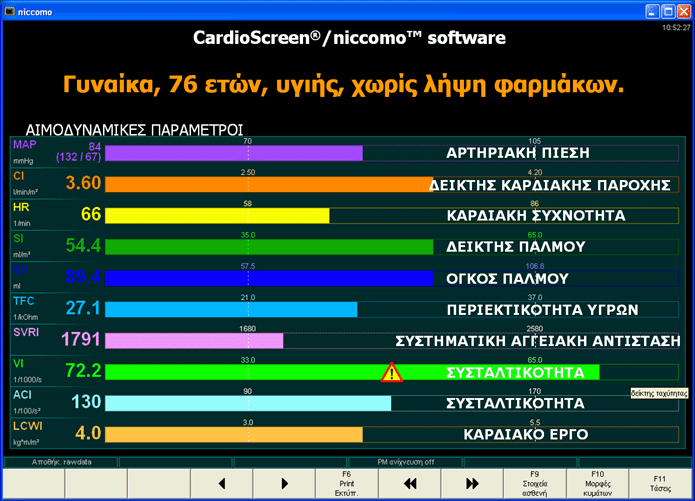The width and height of the screenshot is (695, 501).
Task: Click the CI value 3.60
Action: pyautogui.click(x=83, y=183)
